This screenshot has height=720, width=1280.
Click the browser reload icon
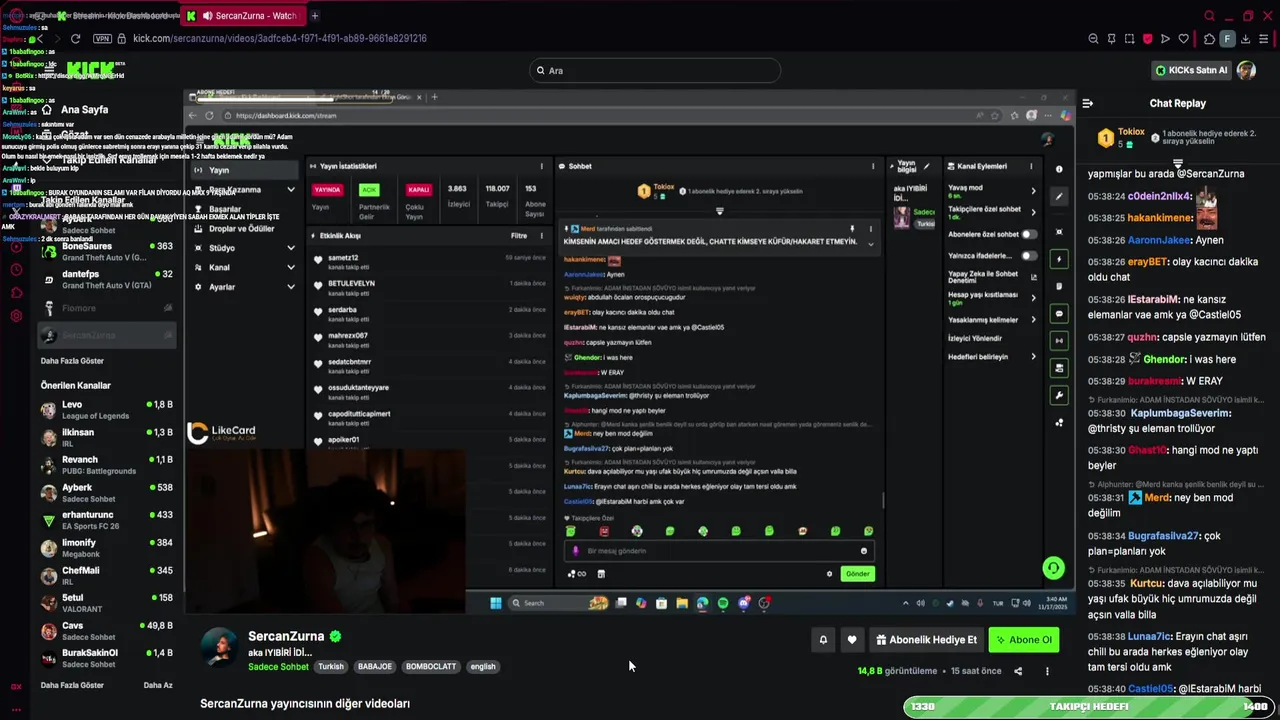coord(75,38)
